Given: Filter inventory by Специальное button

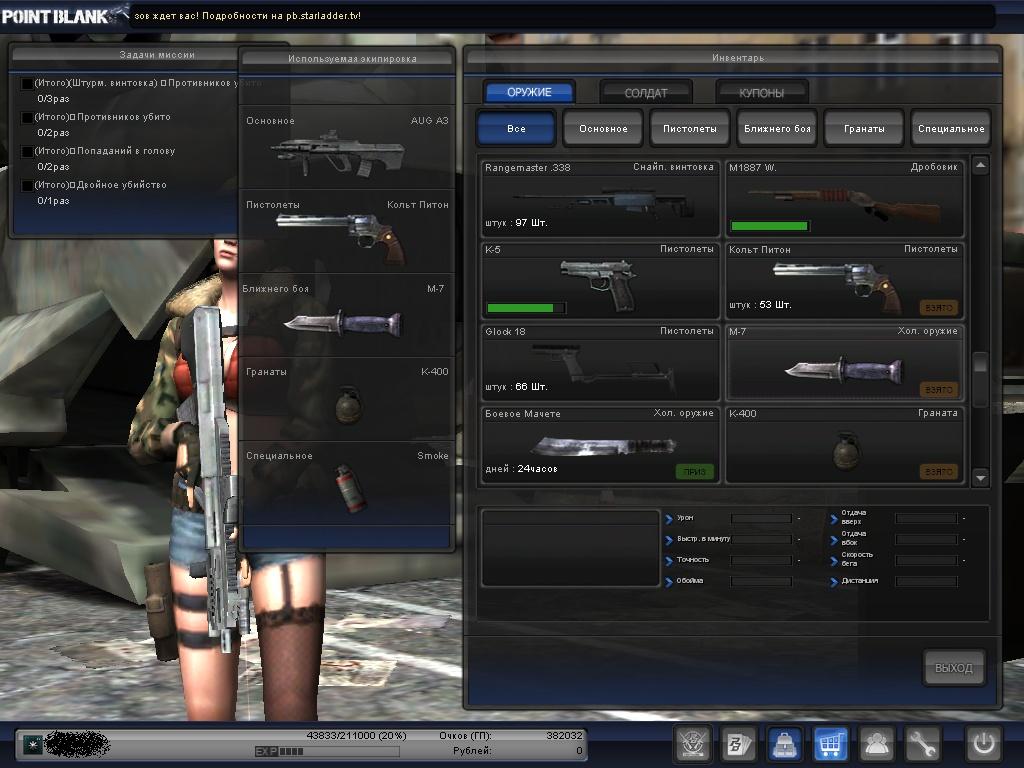Looking at the screenshot, I should tap(951, 129).
